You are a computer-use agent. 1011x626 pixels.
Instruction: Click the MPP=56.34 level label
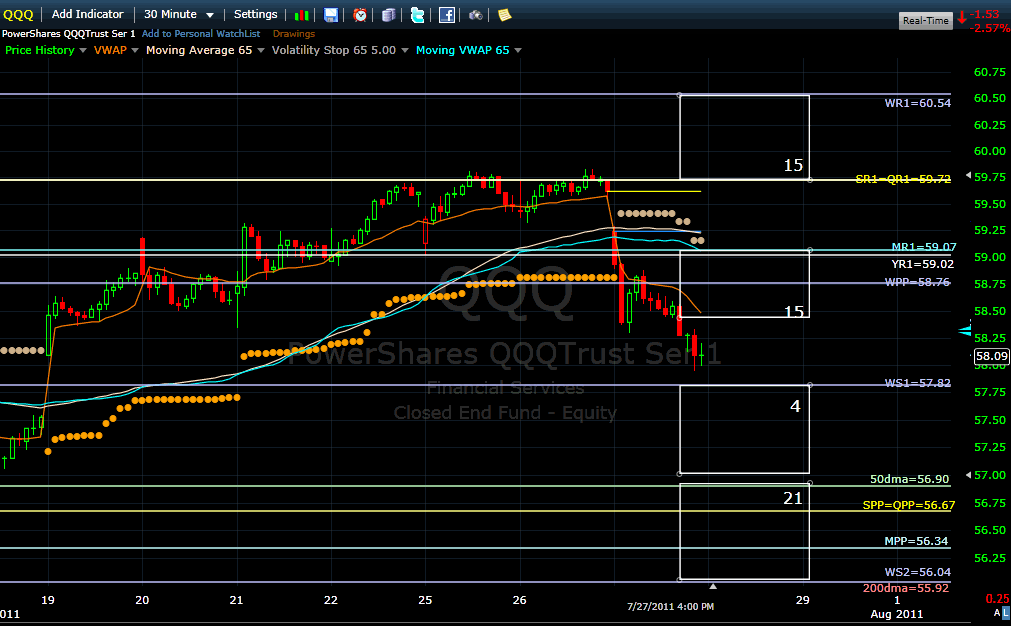click(x=916, y=541)
